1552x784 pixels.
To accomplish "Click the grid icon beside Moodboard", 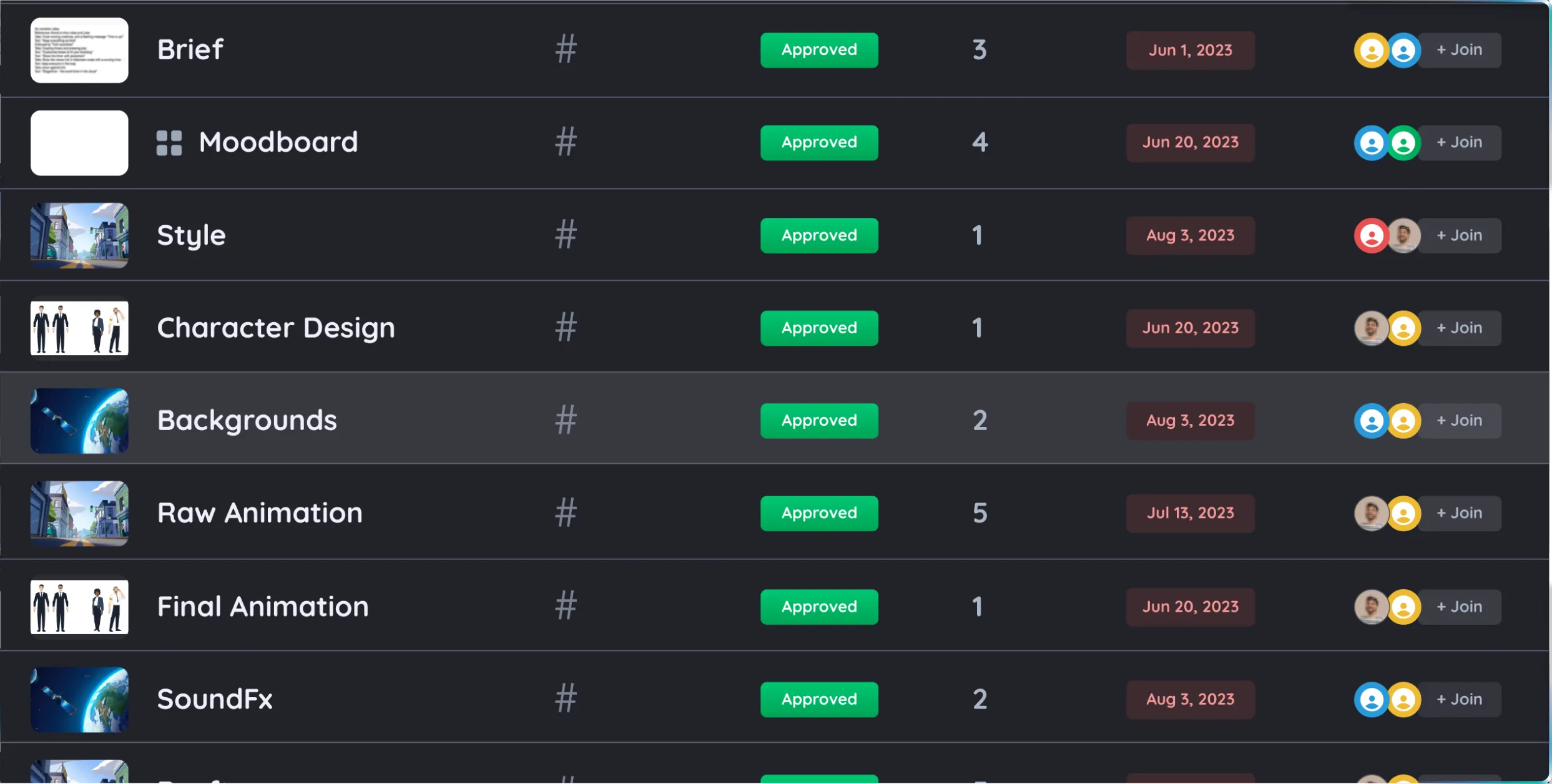I will (169, 143).
